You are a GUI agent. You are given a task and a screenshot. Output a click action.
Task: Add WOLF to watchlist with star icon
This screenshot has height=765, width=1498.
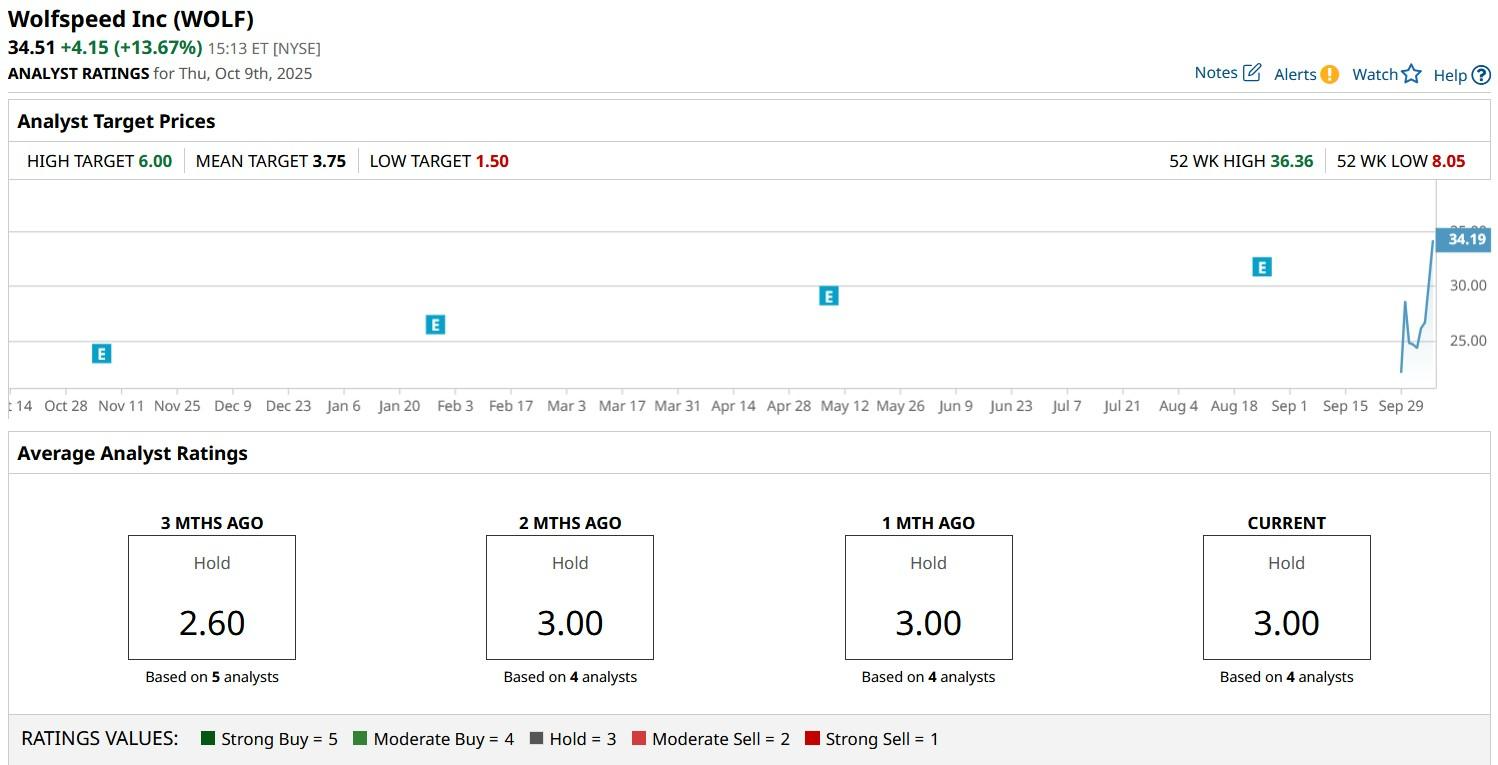1411,74
